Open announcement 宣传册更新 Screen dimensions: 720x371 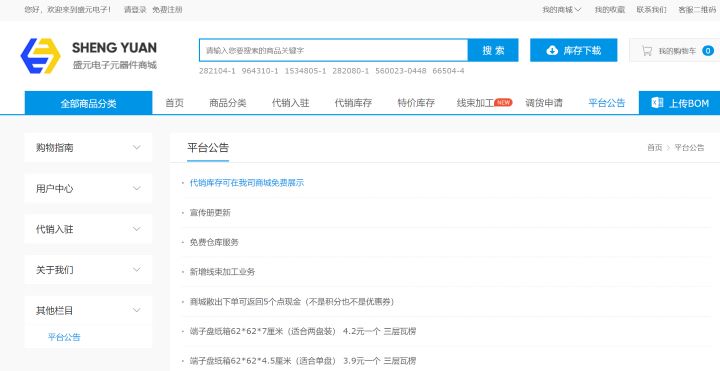click(x=210, y=213)
